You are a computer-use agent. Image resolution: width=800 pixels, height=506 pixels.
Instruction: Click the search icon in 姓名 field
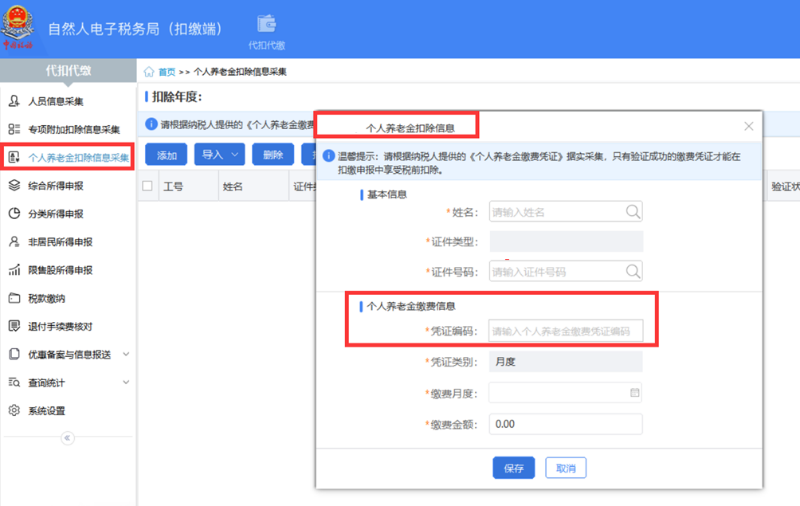coord(632,212)
